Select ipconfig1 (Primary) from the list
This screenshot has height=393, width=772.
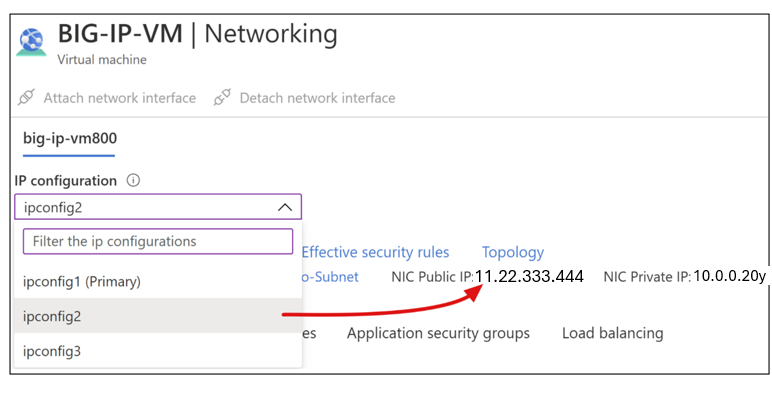(158, 282)
